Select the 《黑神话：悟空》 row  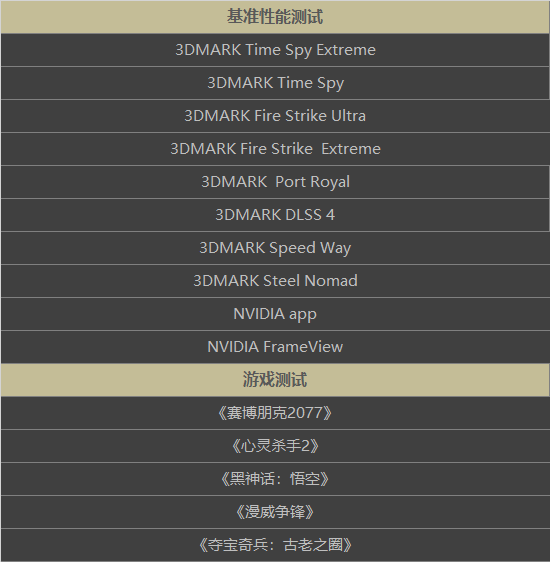pyautogui.click(x=275, y=479)
